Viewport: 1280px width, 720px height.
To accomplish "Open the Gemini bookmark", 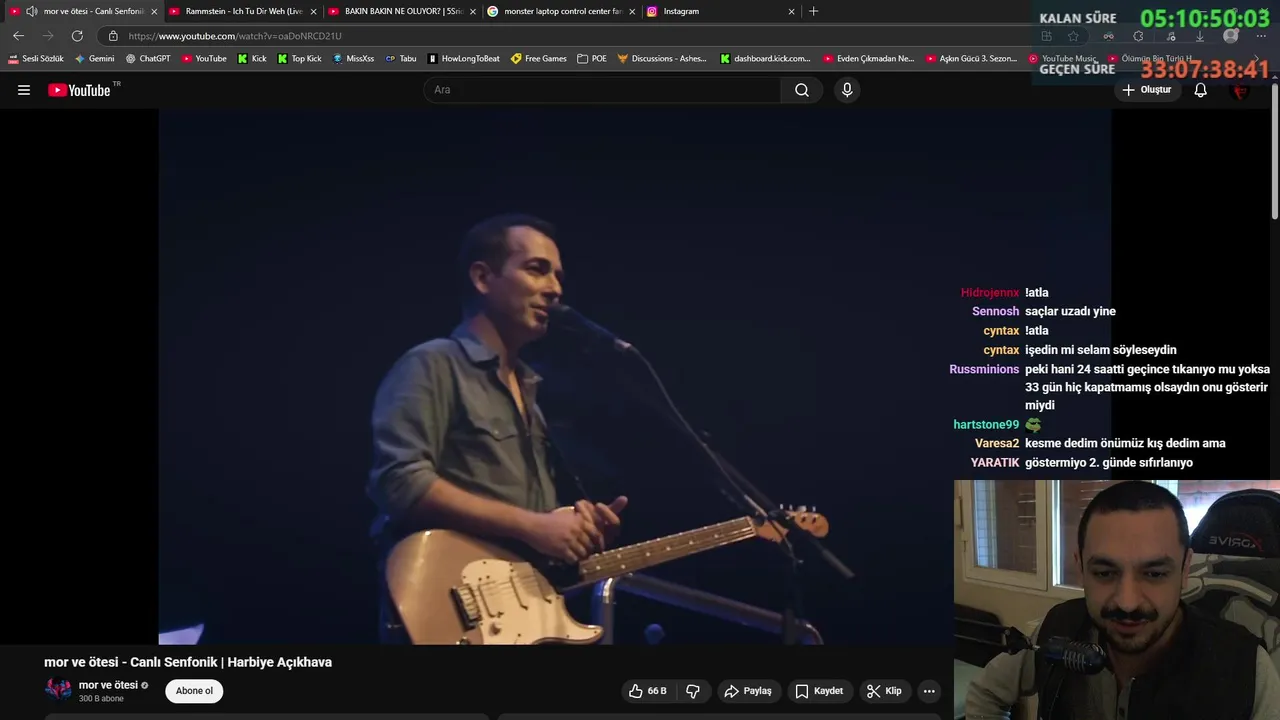I will [x=95, y=59].
